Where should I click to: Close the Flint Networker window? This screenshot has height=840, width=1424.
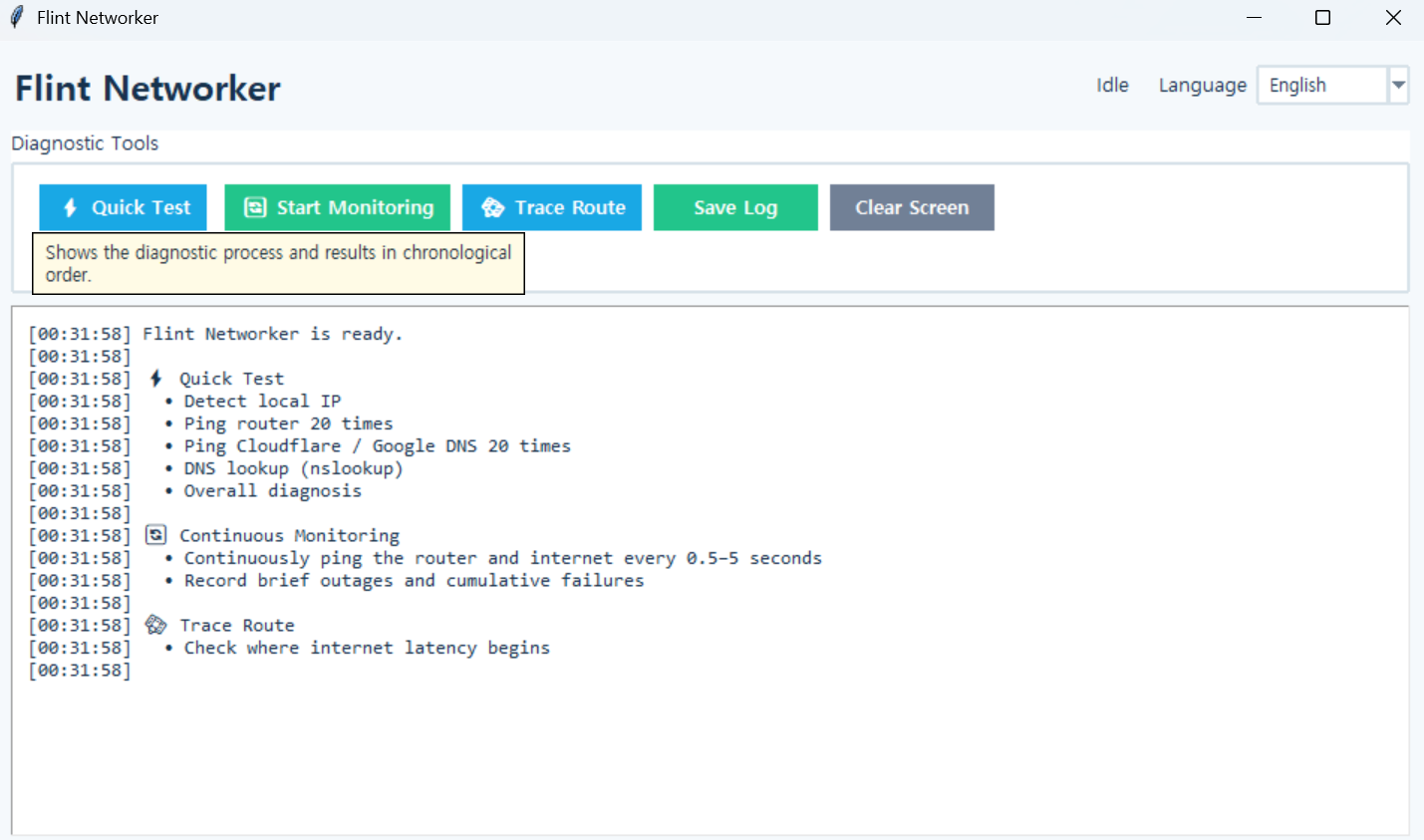coord(1393,18)
